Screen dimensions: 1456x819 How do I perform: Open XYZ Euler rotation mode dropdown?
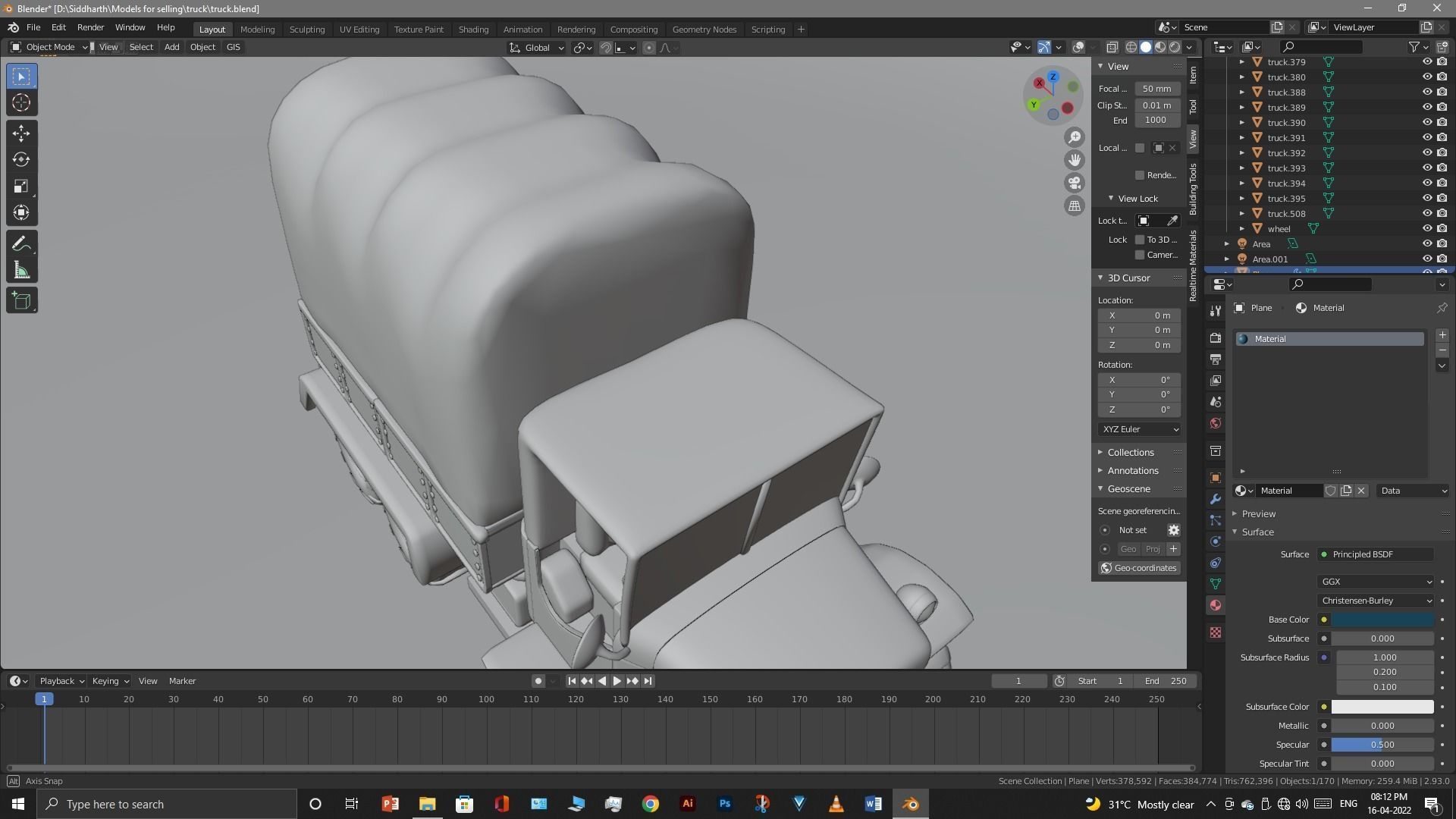1140,429
